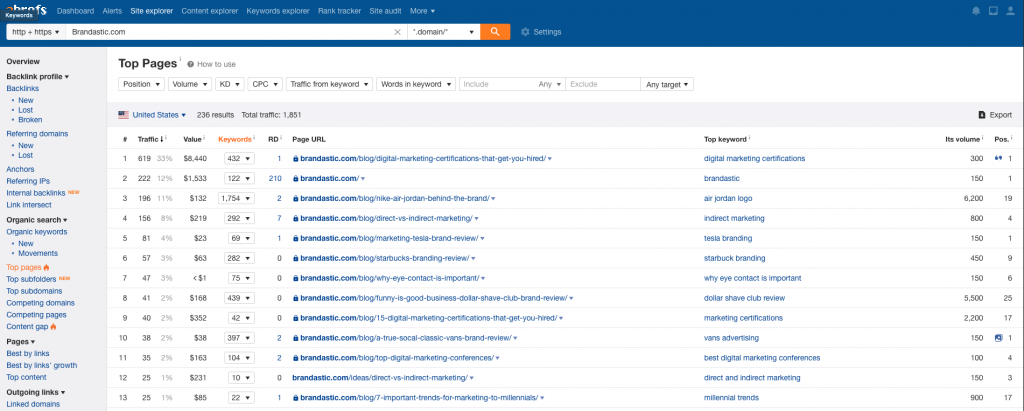The height and width of the screenshot is (411, 1024).
Task: Click United States flag icon
Action: click(123, 114)
